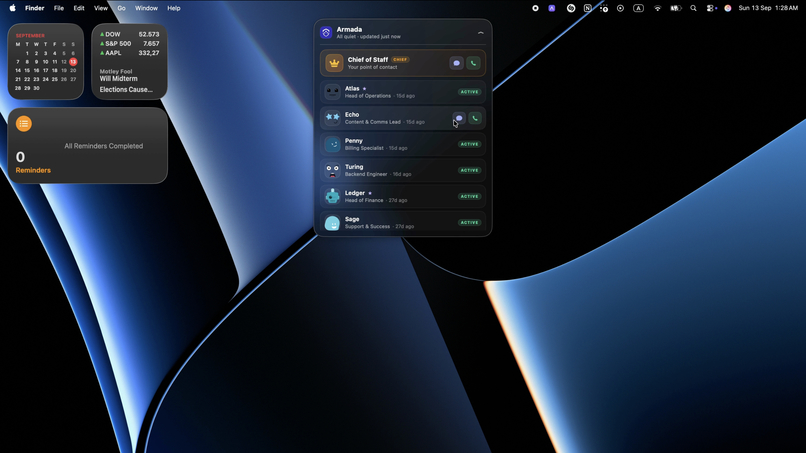Click the ACTIVE badge for Penny
The image size is (806, 453).
(469, 144)
